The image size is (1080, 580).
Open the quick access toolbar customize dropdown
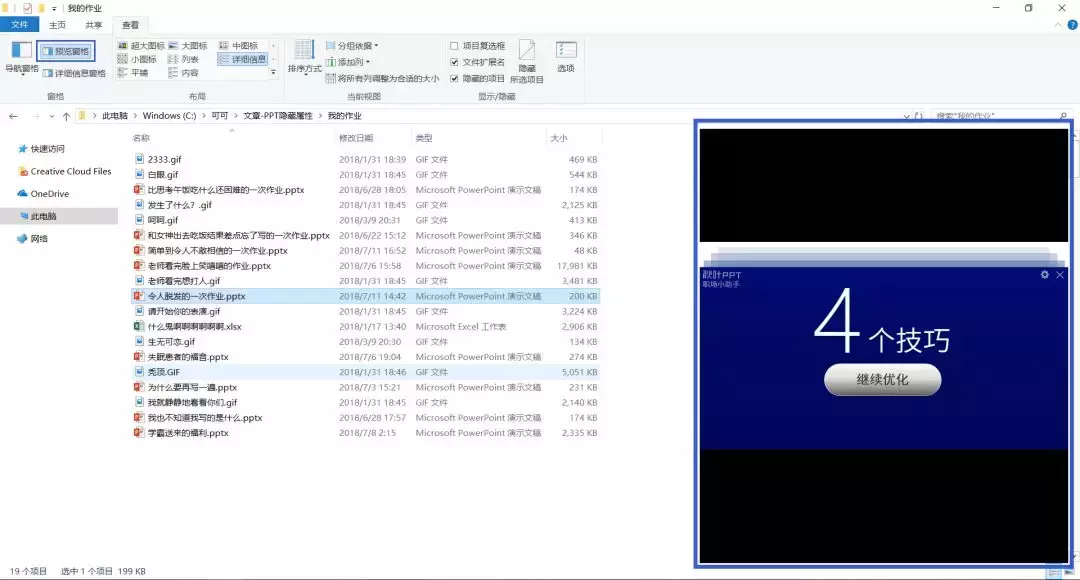coord(54,8)
